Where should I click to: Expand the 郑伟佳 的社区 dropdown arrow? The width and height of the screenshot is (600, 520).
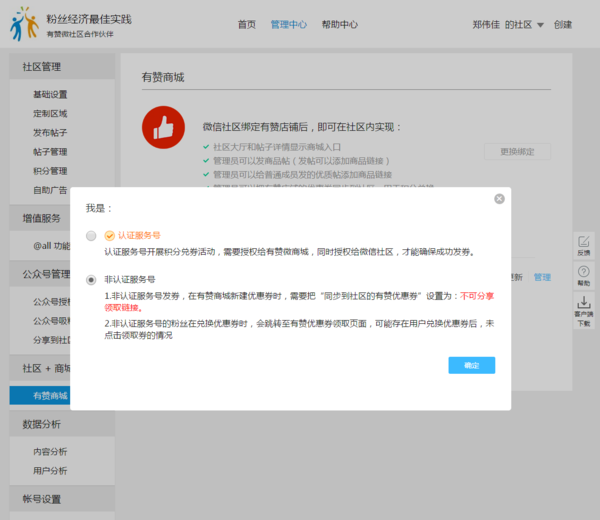point(540,25)
